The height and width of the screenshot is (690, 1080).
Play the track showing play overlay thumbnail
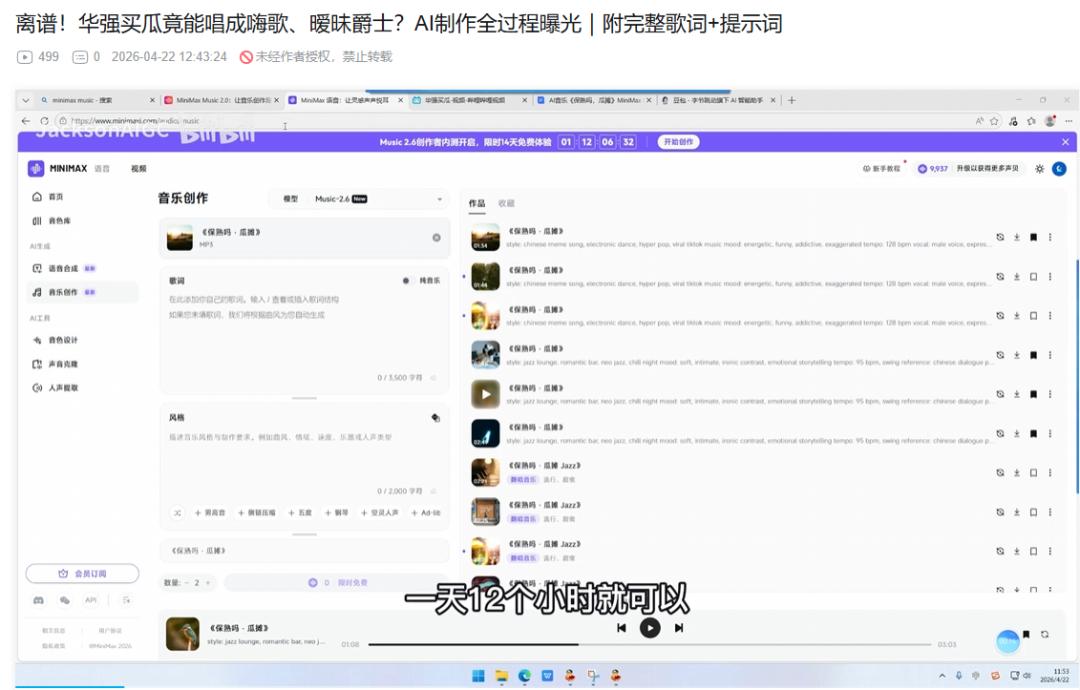486,395
